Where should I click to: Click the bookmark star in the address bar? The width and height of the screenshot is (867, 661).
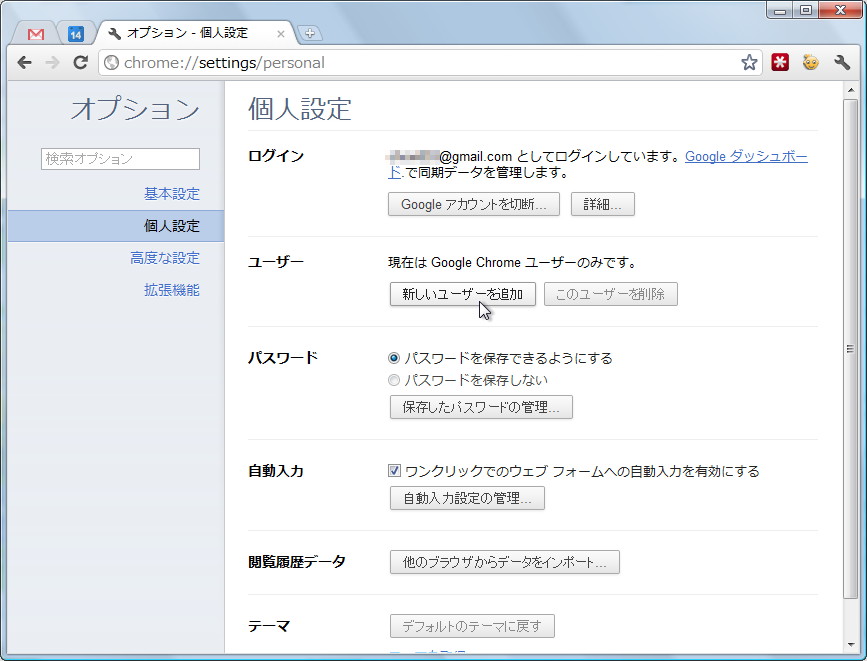tap(749, 61)
